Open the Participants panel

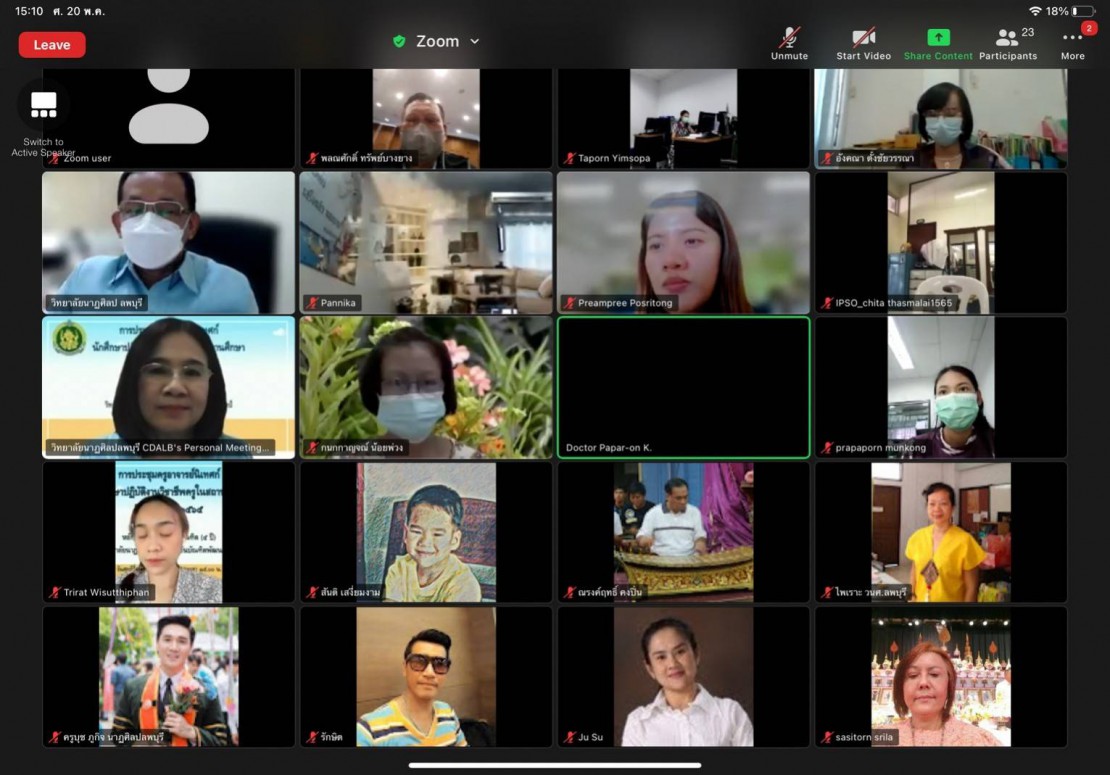pyautogui.click(x=1008, y=44)
